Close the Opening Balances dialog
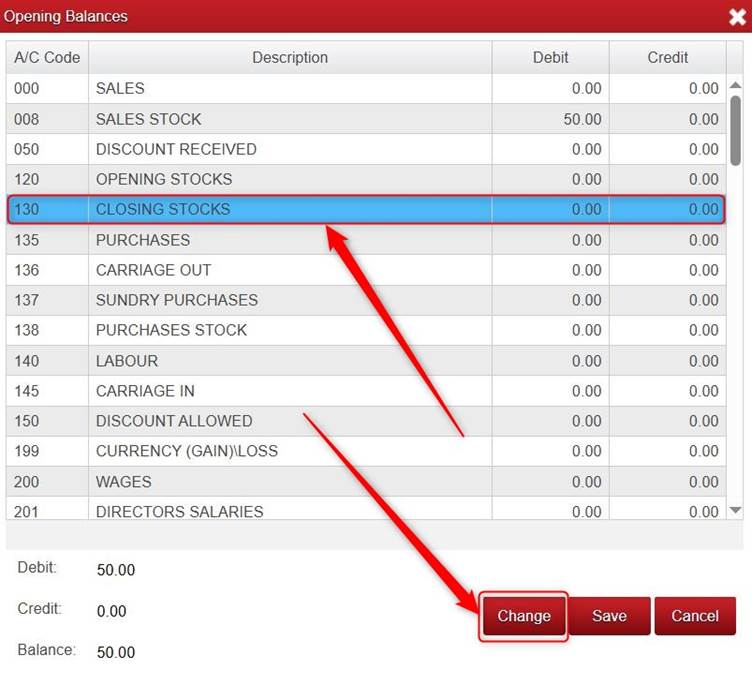The width and height of the screenshot is (752, 685). click(737, 17)
